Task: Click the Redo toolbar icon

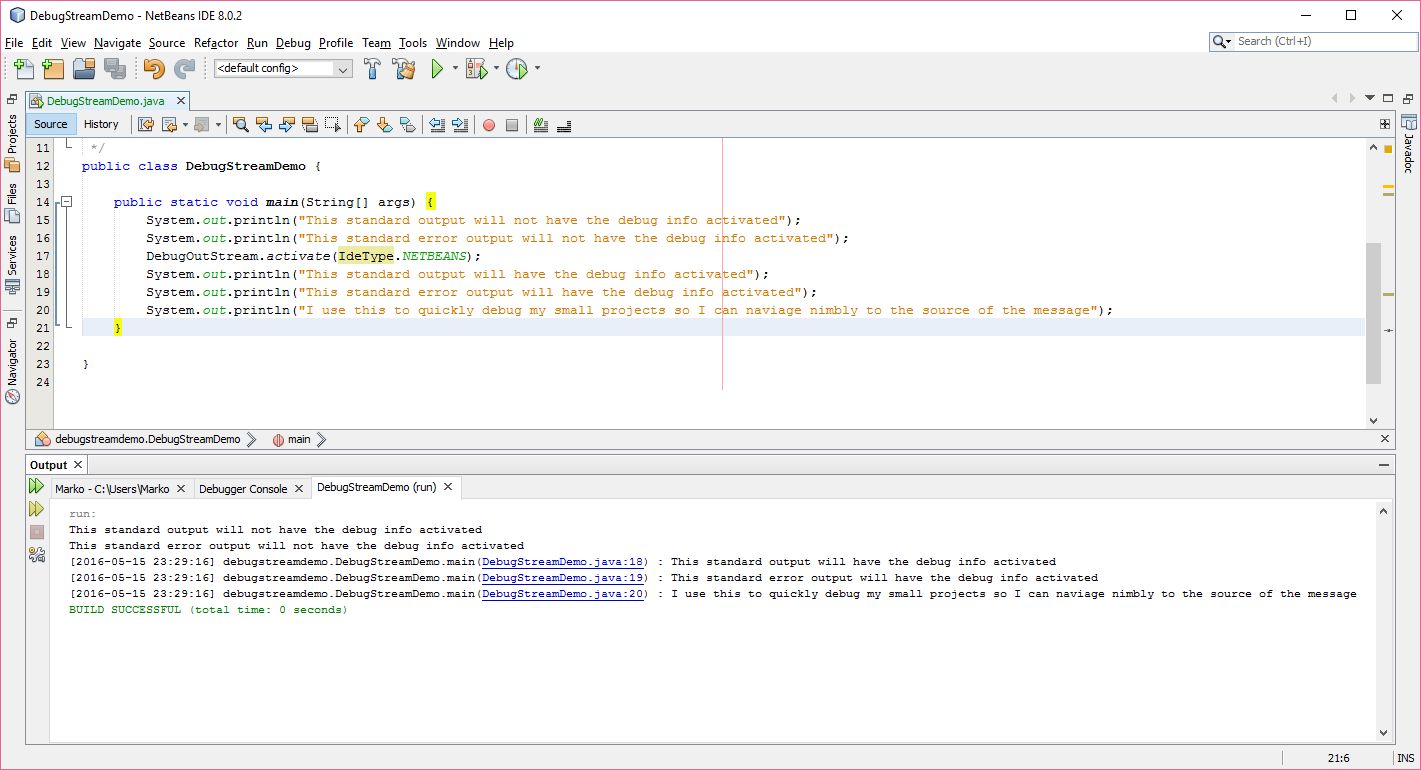Action: [x=185, y=68]
